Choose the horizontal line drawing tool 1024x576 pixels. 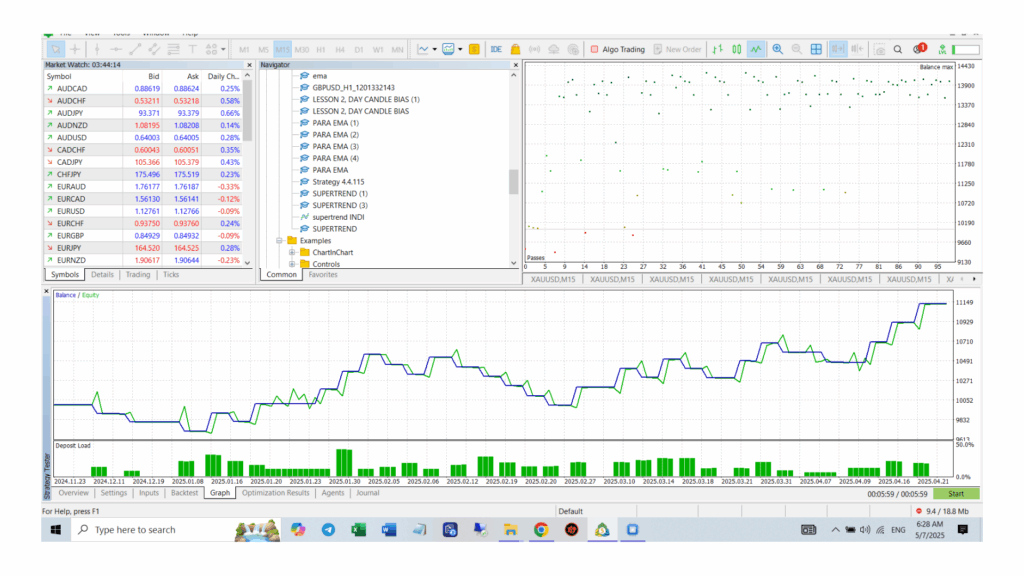coord(116,49)
